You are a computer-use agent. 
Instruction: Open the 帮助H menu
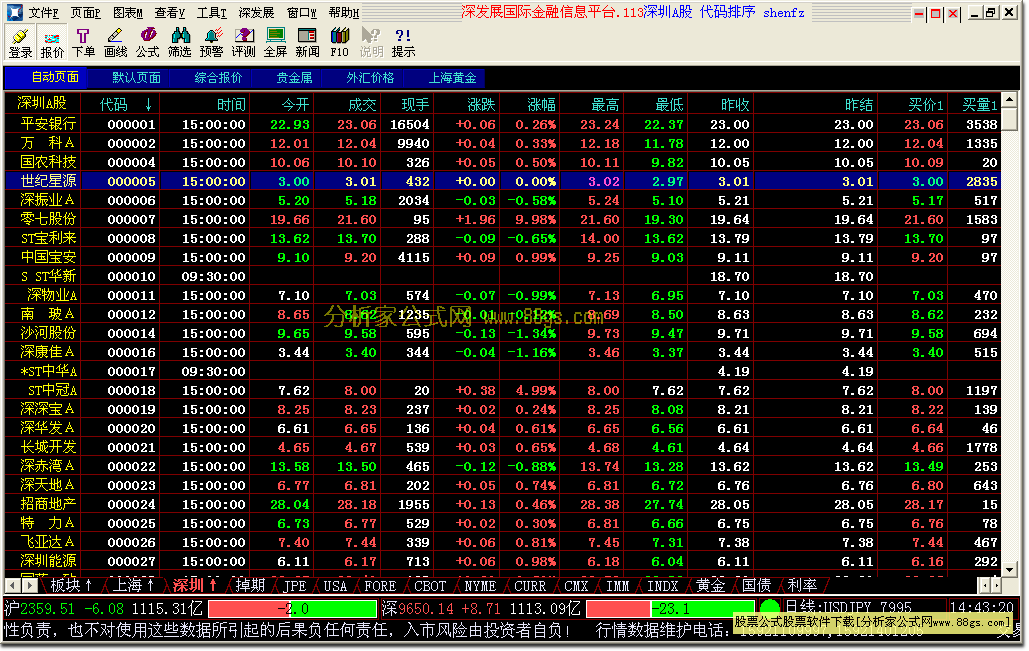click(344, 12)
